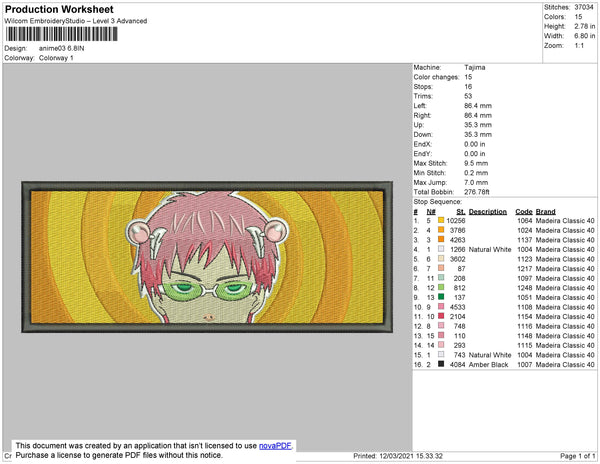
Task: Click the novaPDF hyperlink
Action: click(x=275, y=446)
